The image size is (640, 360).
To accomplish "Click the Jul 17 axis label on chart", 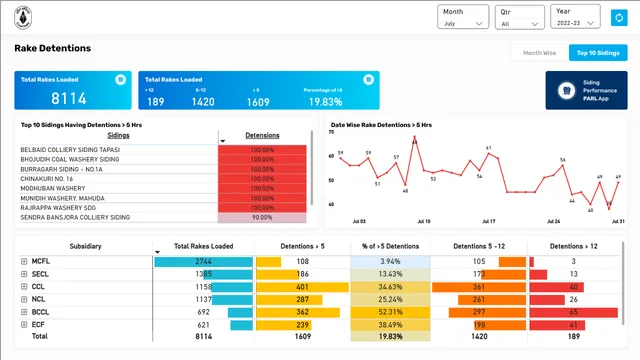I will (x=489, y=221).
